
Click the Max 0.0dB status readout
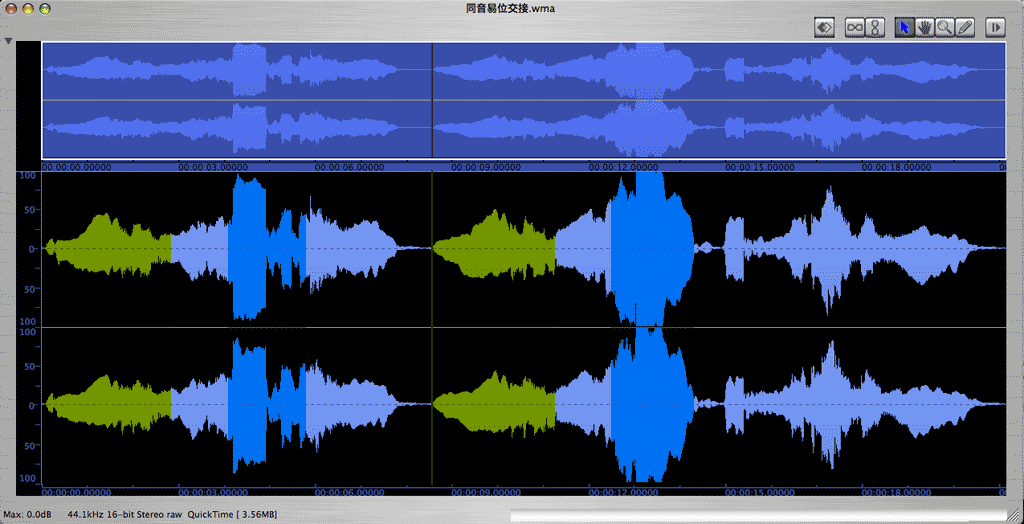pos(28,515)
